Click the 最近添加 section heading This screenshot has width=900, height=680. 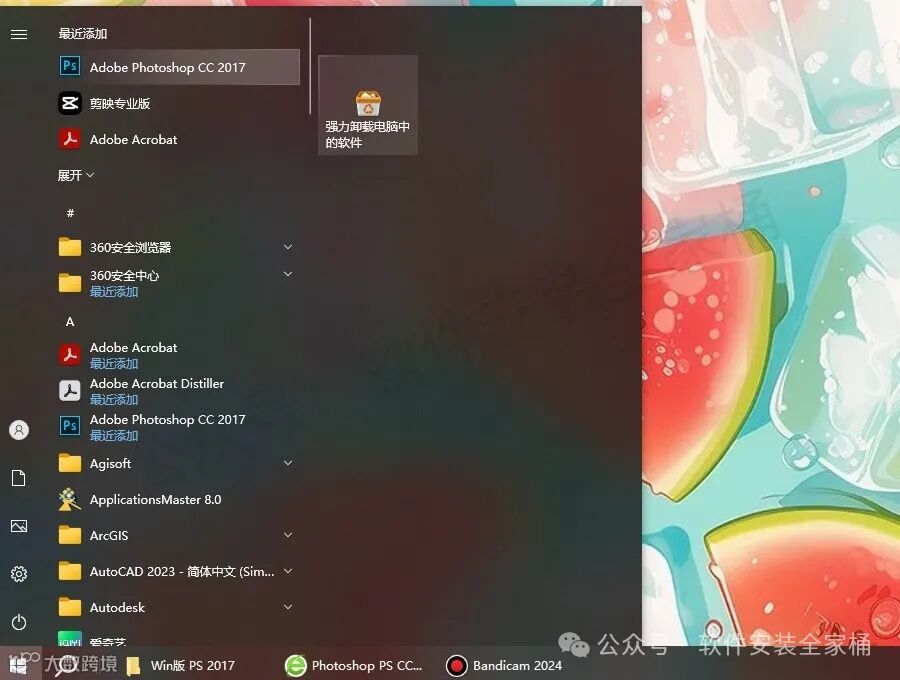83,34
